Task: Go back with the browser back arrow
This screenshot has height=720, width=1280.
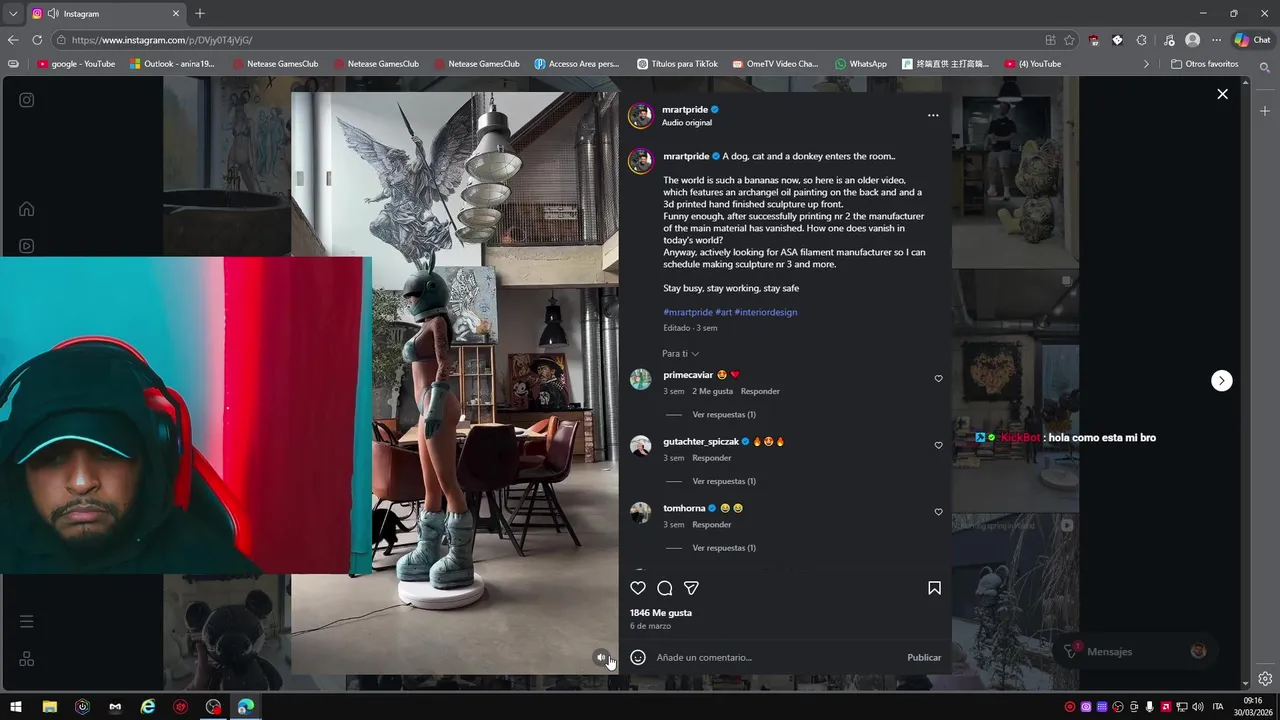Action: pos(13,40)
